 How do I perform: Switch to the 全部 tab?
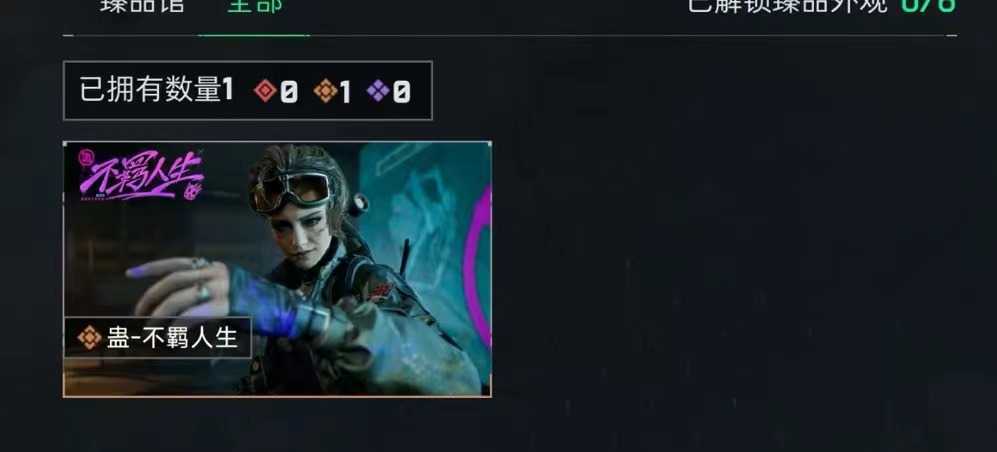pos(255,6)
